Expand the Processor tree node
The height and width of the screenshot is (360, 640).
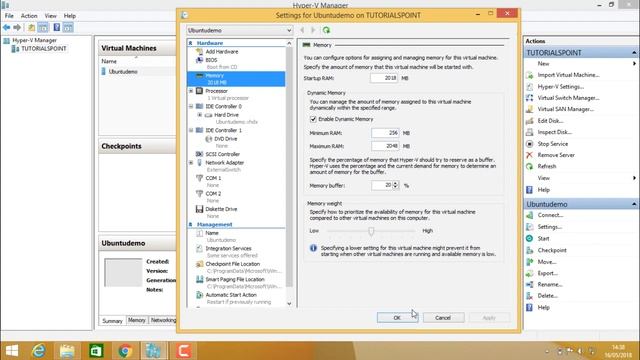point(191,91)
